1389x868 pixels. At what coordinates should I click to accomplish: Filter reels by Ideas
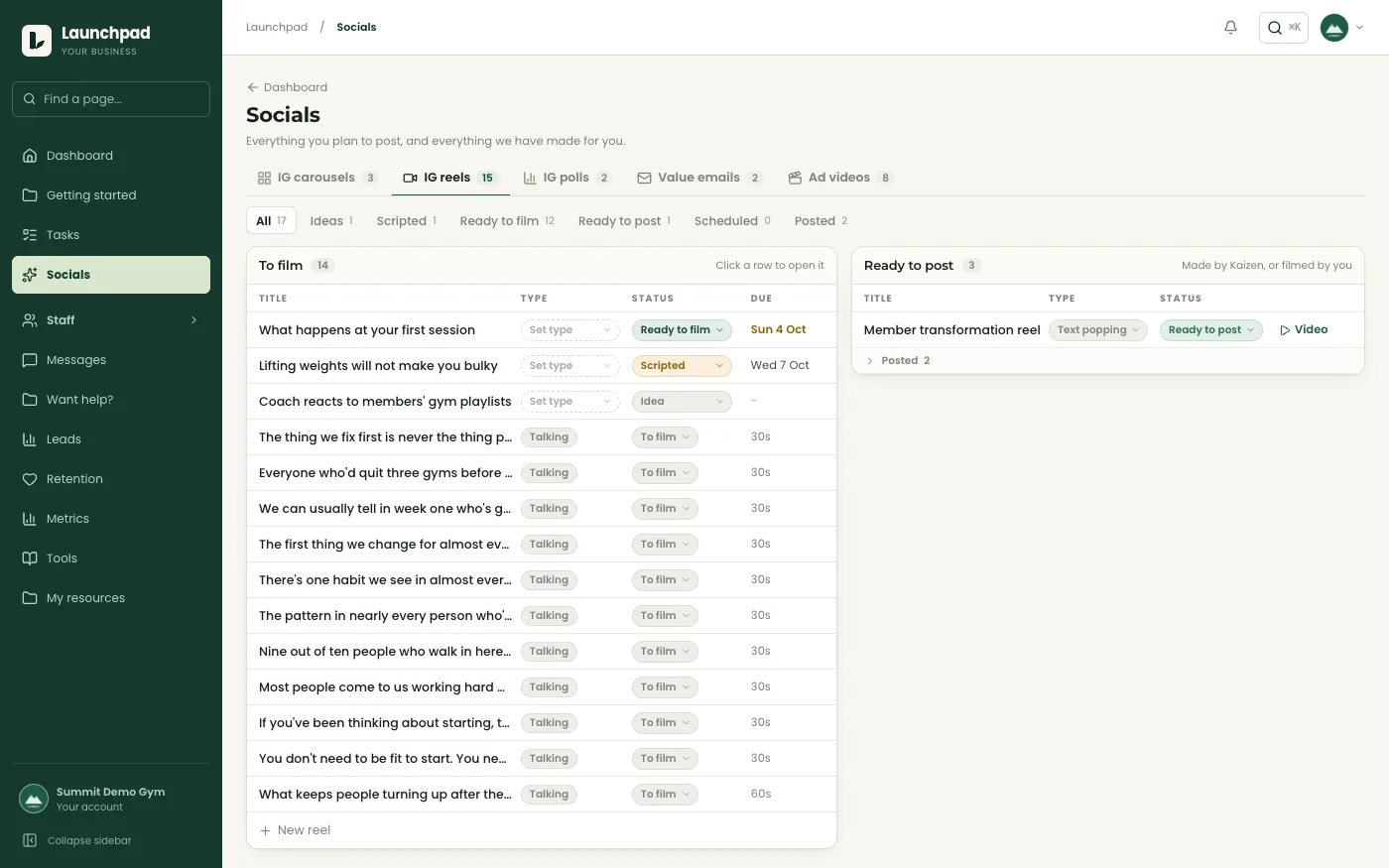pos(331,221)
